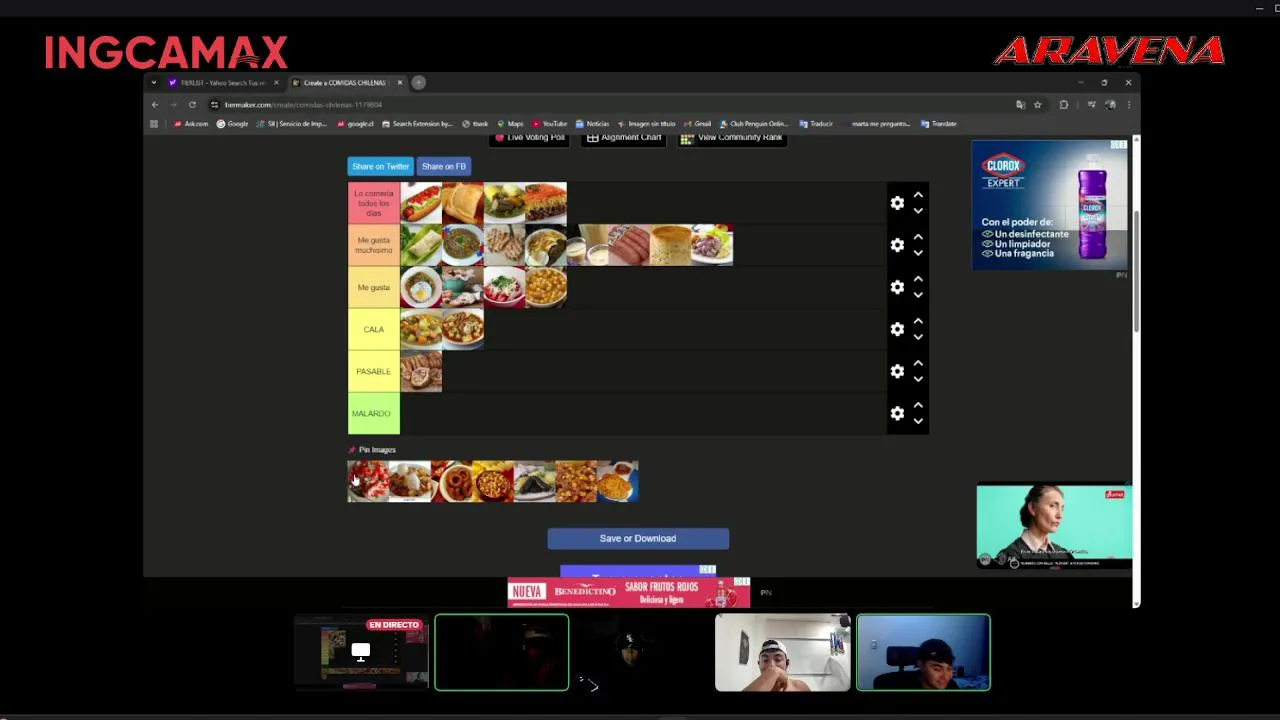The width and height of the screenshot is (1280, 720).
Task: Select pastel de choclo image in top tier
Action: click(546, 203)
